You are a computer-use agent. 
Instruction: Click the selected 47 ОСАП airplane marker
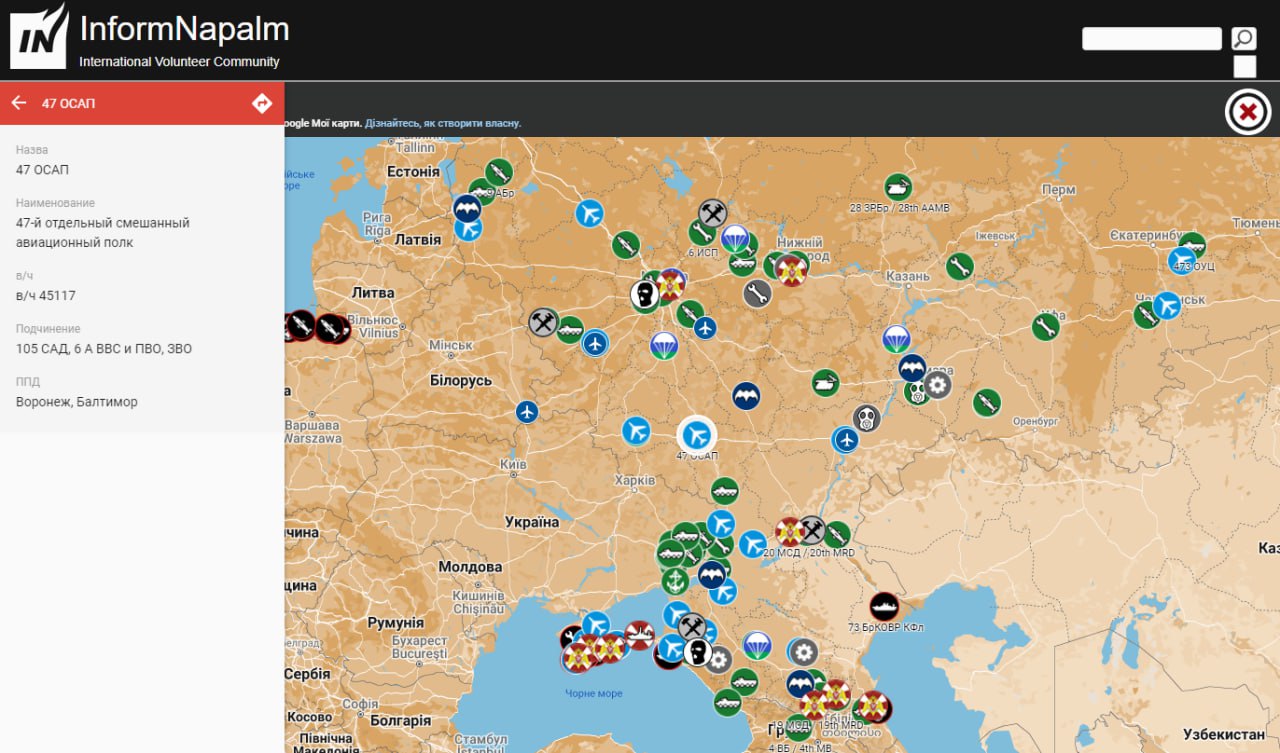pyautogui.click(x=697, y=434)
